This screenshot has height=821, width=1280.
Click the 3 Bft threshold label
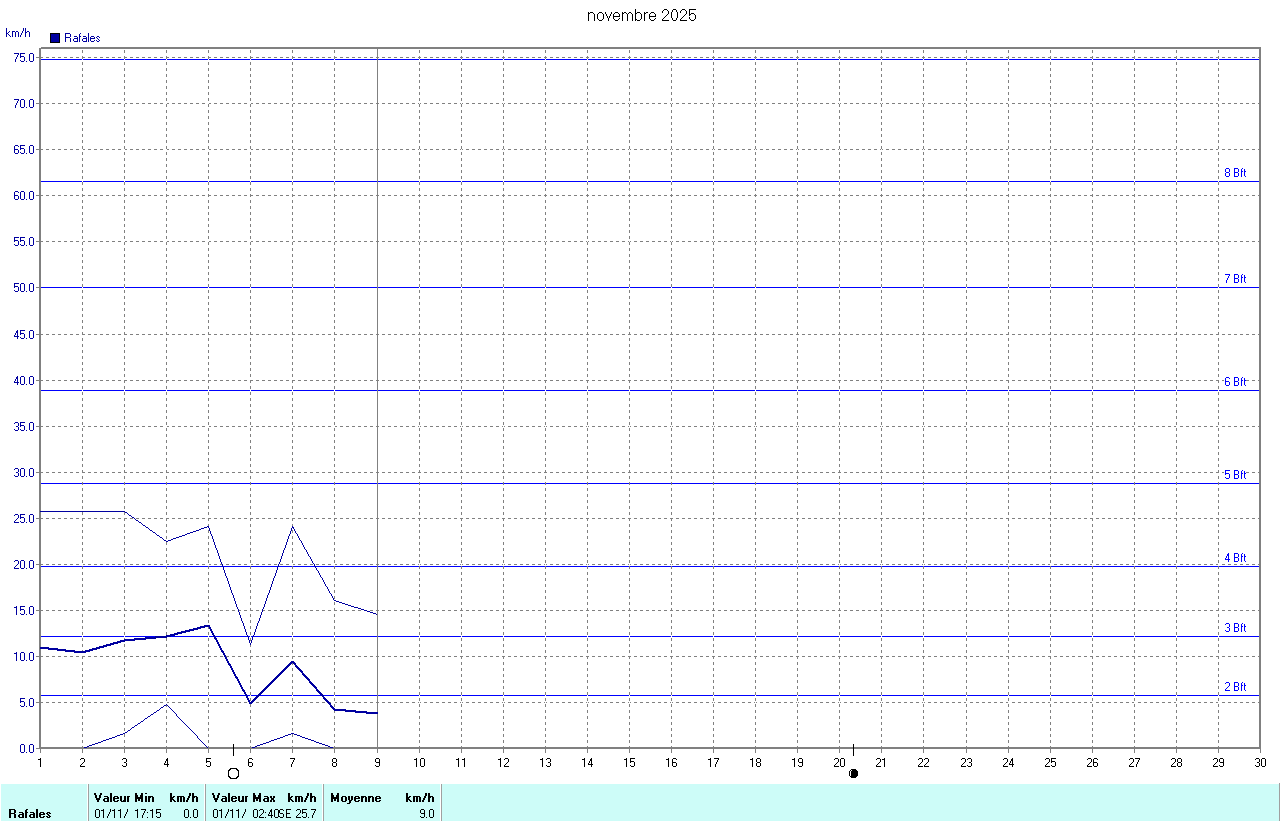[x=1235, y=628]
